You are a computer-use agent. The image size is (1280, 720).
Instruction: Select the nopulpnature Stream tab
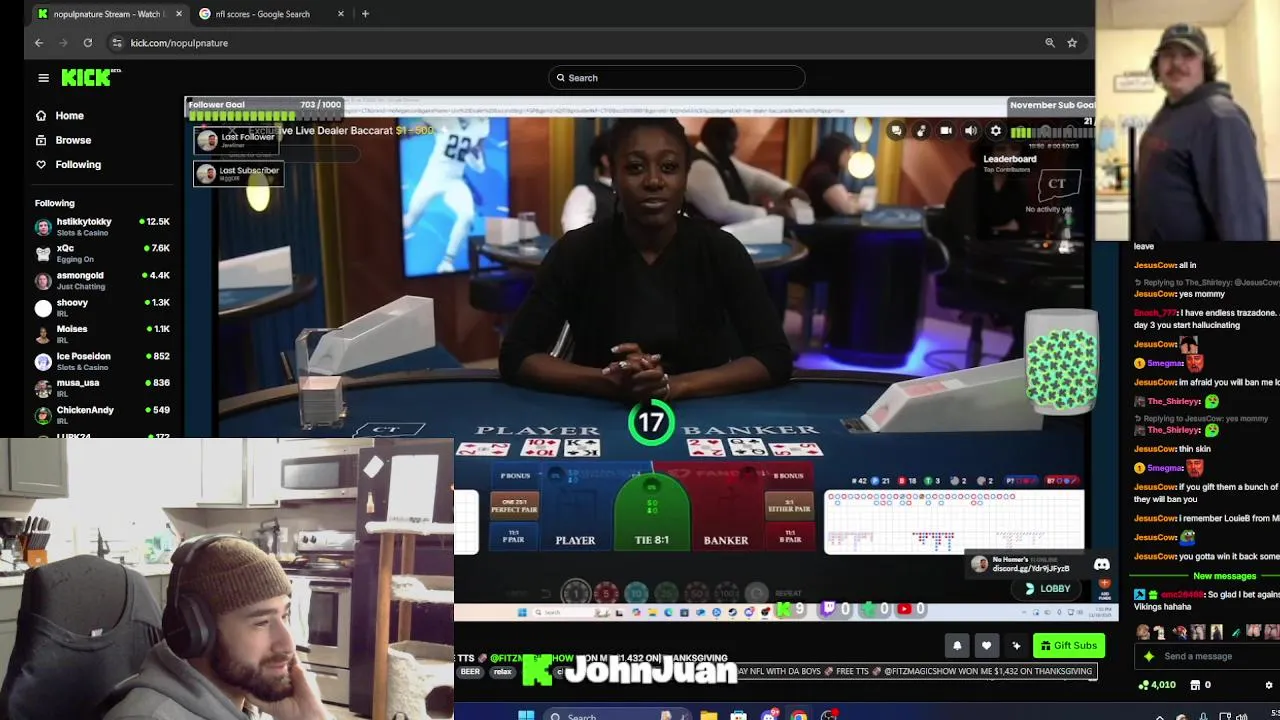(109, 14)
